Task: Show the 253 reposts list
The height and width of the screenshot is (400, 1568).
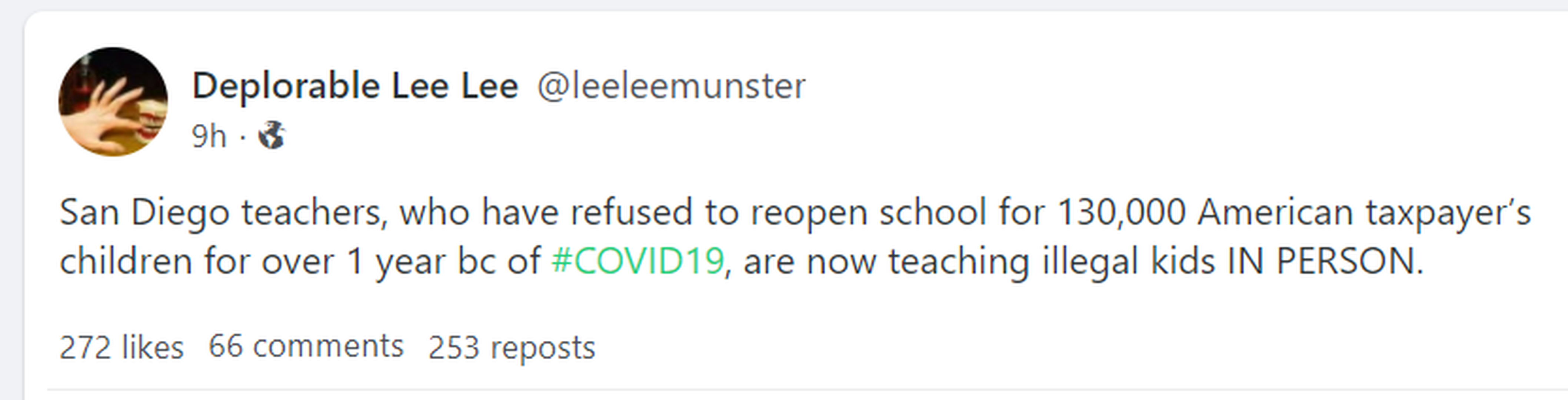Action: point(511,348)
